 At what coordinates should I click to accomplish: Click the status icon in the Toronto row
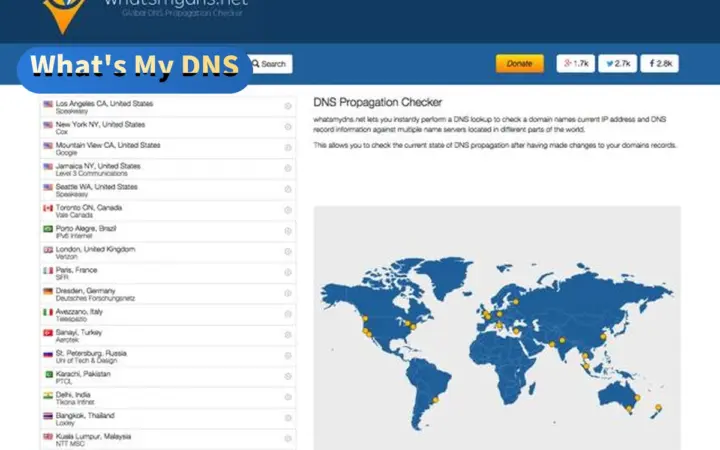288,210
